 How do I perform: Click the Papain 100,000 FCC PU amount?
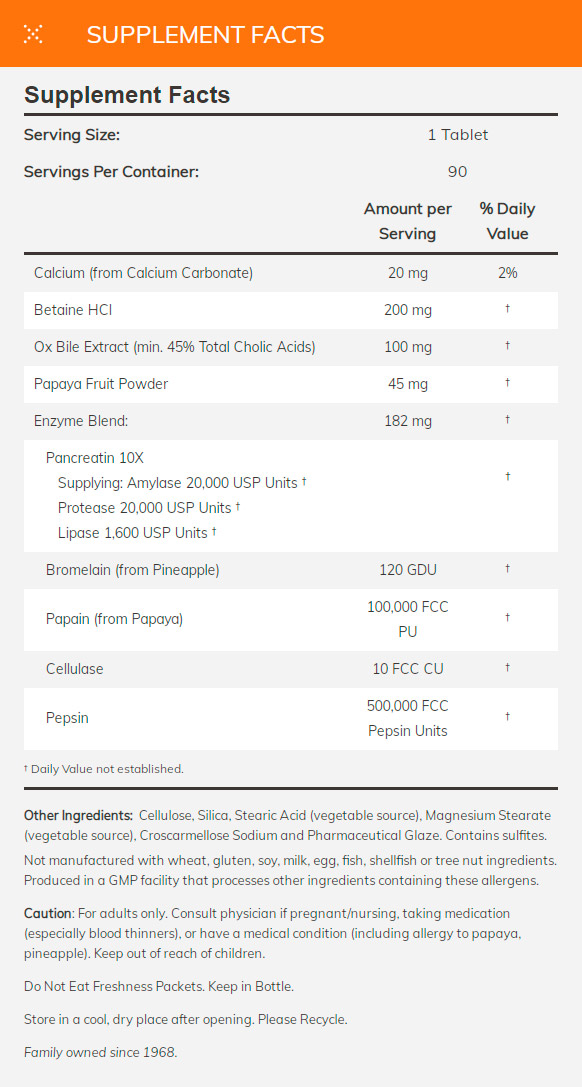coord(407,620)
